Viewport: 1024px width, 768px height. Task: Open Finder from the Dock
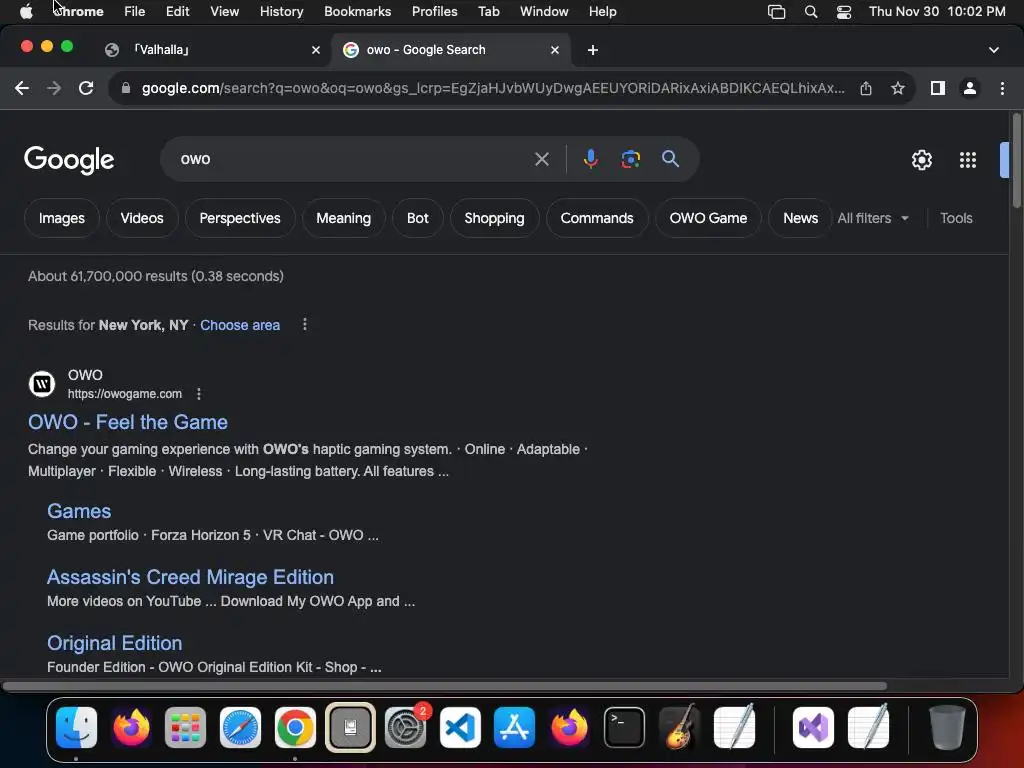click(76, 728)
